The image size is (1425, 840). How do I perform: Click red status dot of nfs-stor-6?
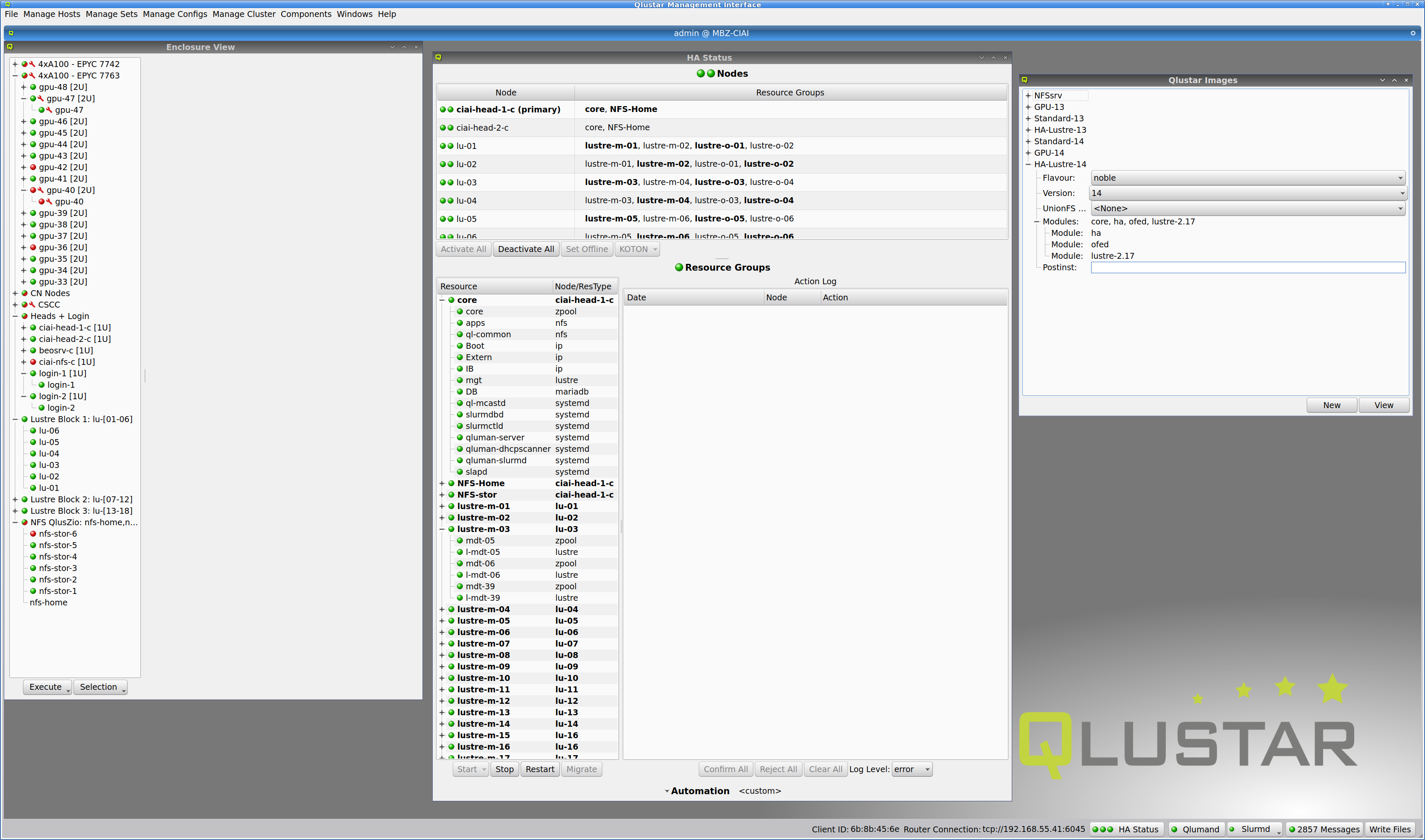coord(33,534)
